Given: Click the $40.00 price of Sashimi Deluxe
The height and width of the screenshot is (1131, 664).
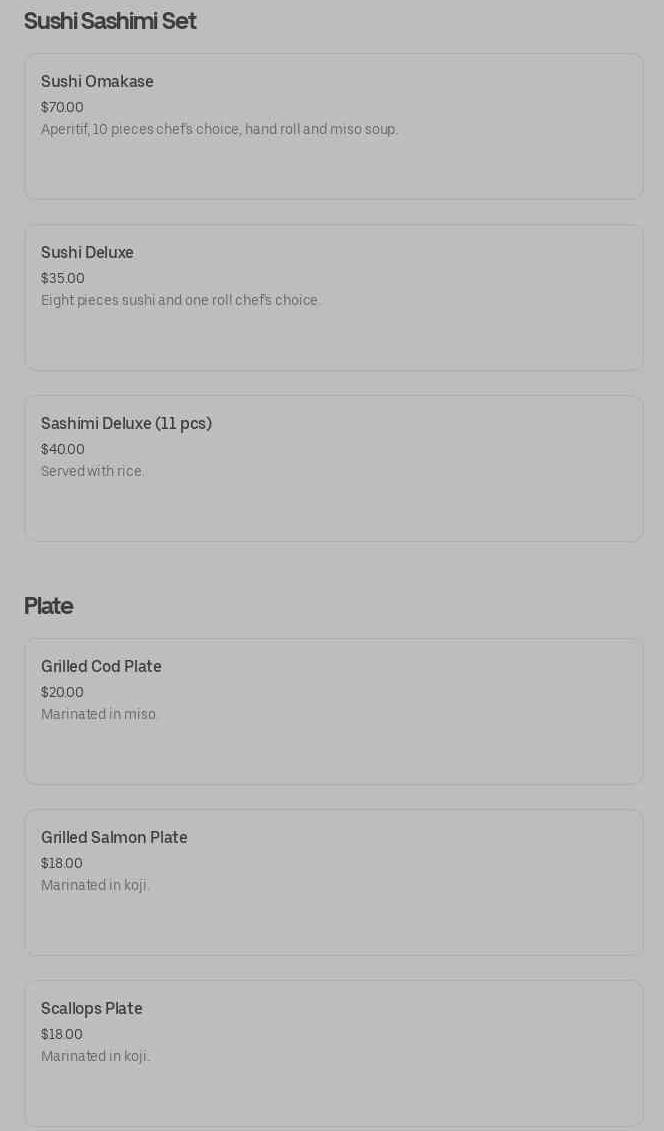Looking at the screenshot, I should coord(63,449).
